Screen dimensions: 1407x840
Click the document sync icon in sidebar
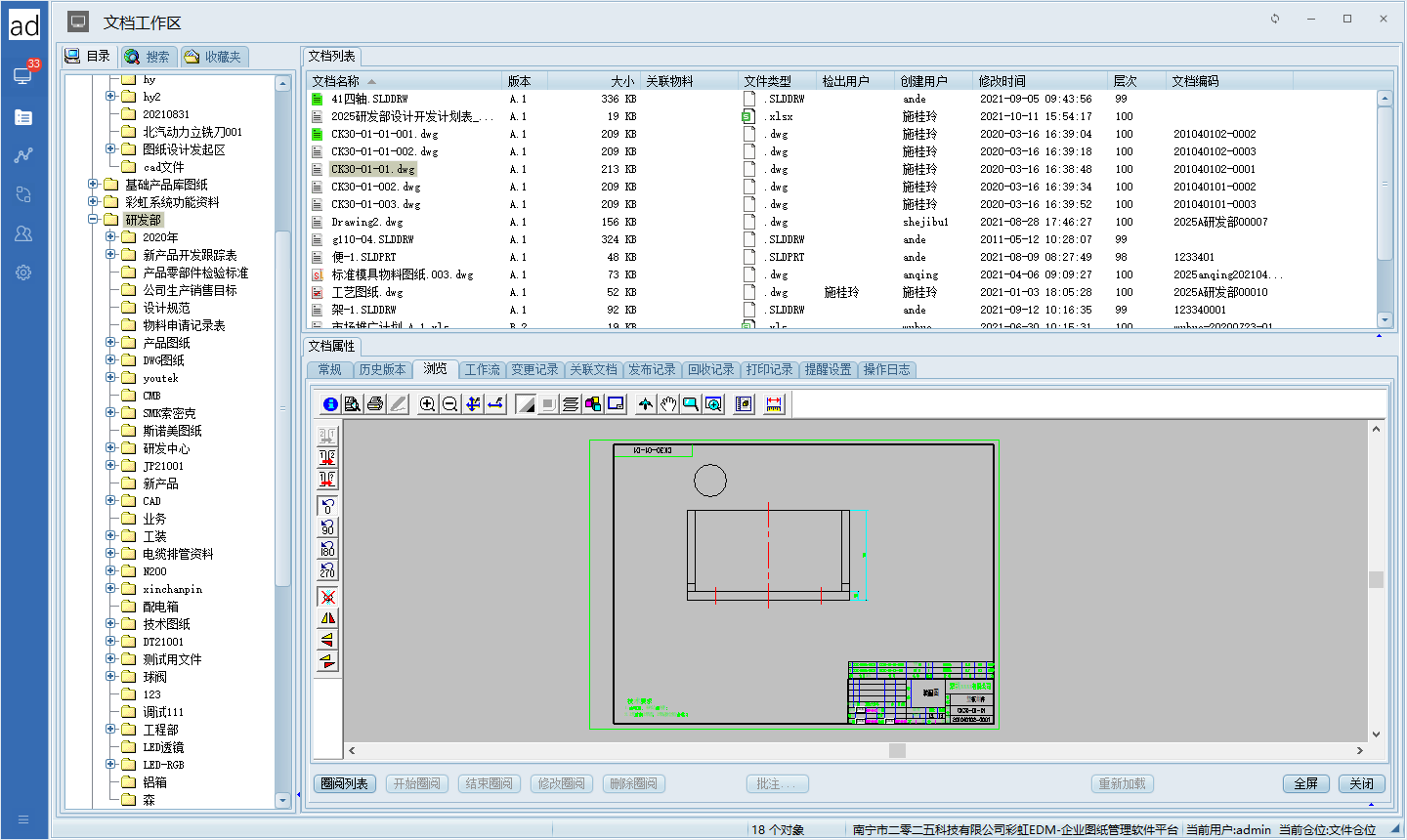(23, 194)
